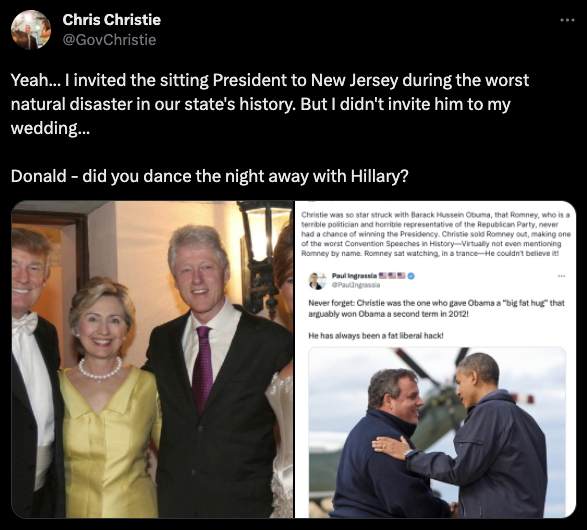Click paragraph starting "Christie was so star struck"
The image size is (587, 530).
coord(436,234)
